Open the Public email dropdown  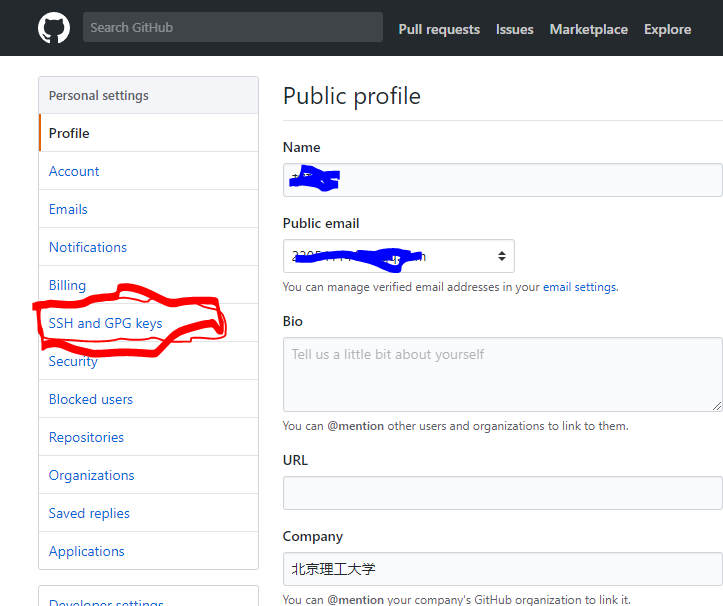398,256
